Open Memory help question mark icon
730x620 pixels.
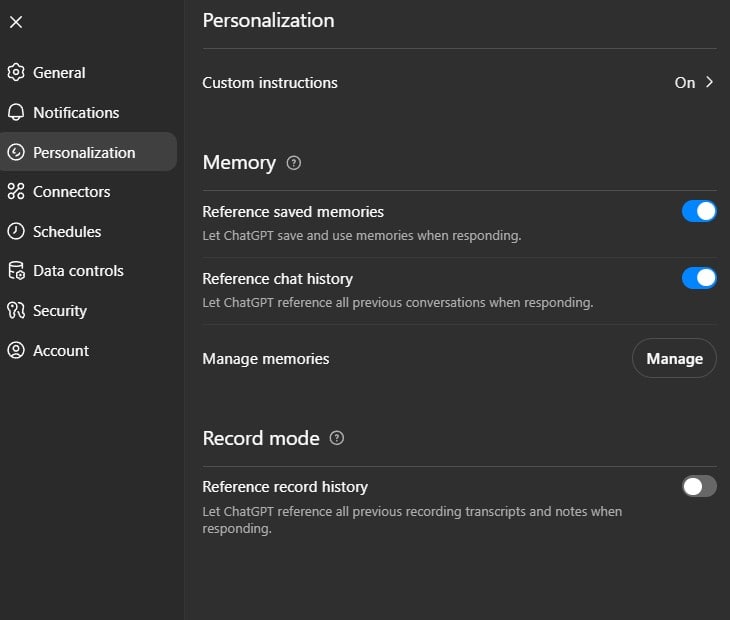293,163
